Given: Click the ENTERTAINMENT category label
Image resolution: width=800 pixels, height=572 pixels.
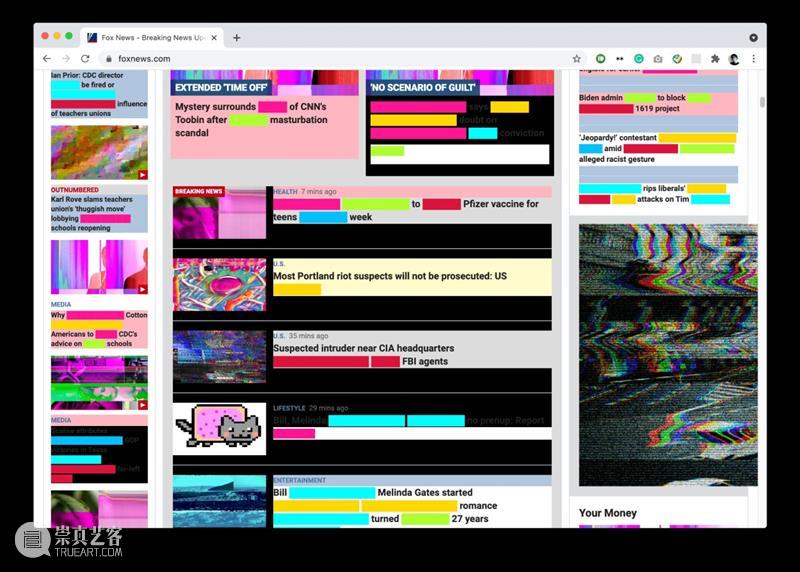Looking at the screenshot, I should click(x=299, y=480).
